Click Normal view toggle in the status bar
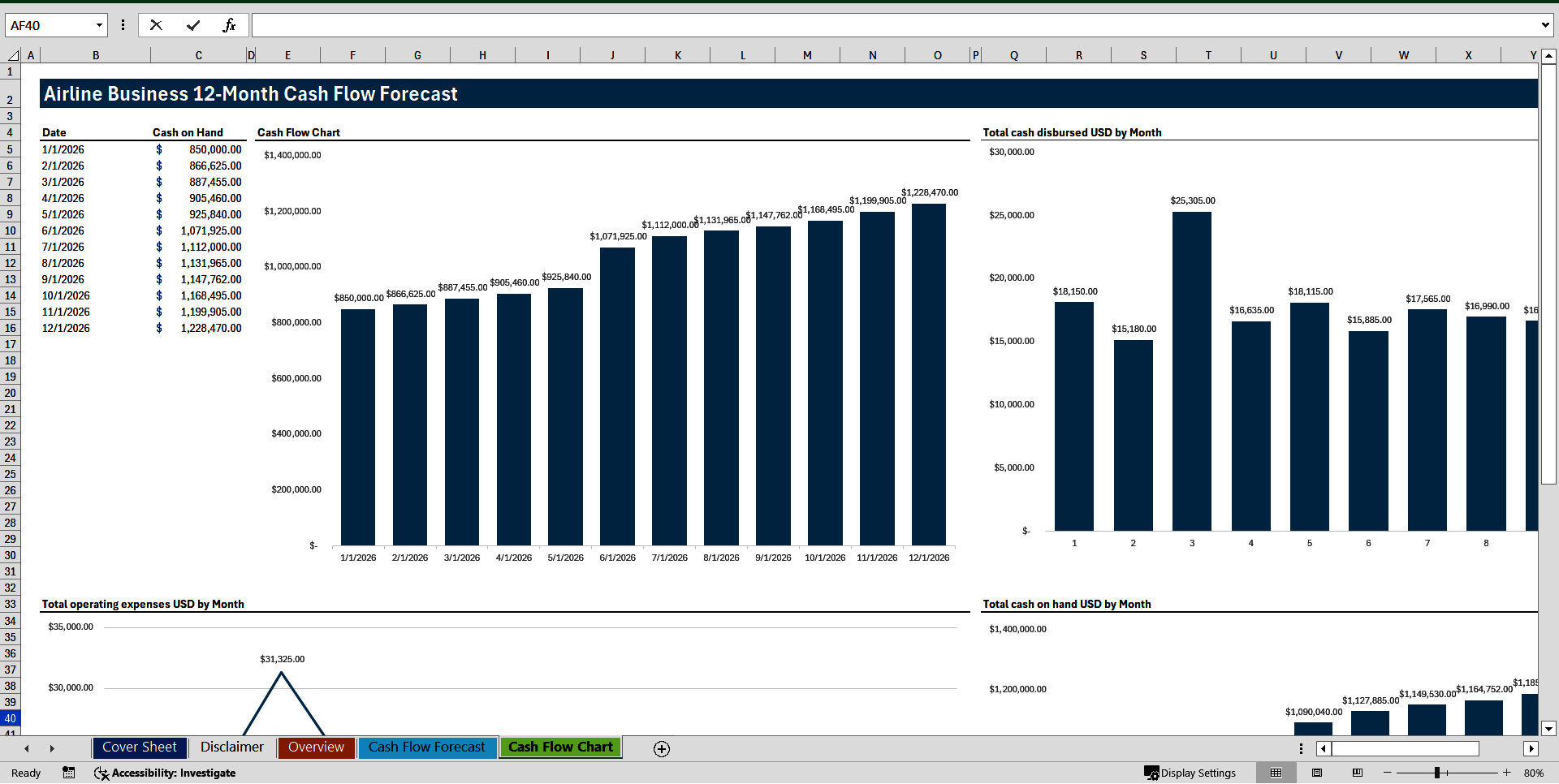 click(1276, 773)
